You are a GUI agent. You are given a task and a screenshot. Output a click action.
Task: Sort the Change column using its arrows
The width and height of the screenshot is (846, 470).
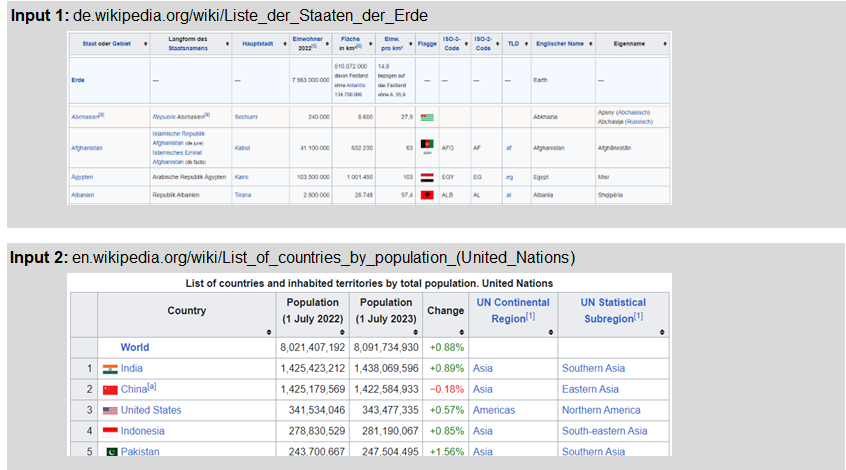[x=462, y=332]
